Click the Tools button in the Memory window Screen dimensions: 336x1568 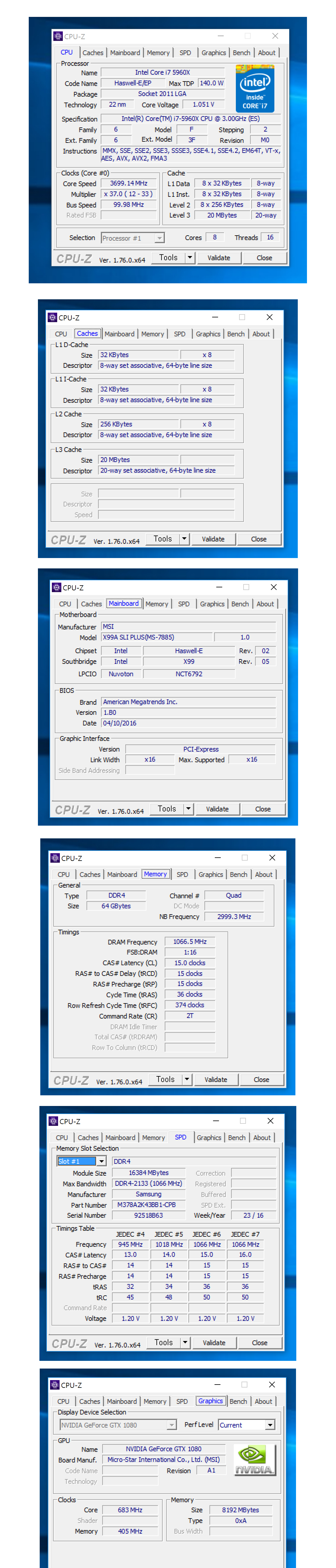pyautogui.click(x=165, y=1079)
